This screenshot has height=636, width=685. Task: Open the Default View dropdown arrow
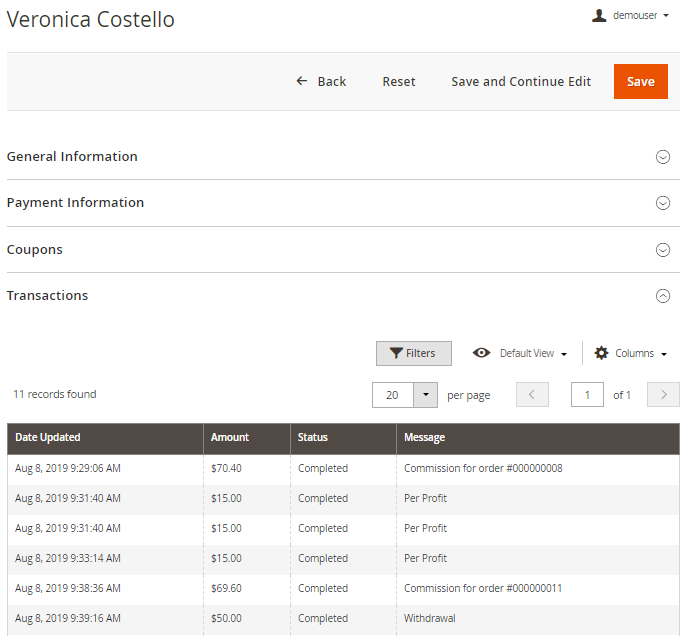pyautogui.click(x=564, y=354)
